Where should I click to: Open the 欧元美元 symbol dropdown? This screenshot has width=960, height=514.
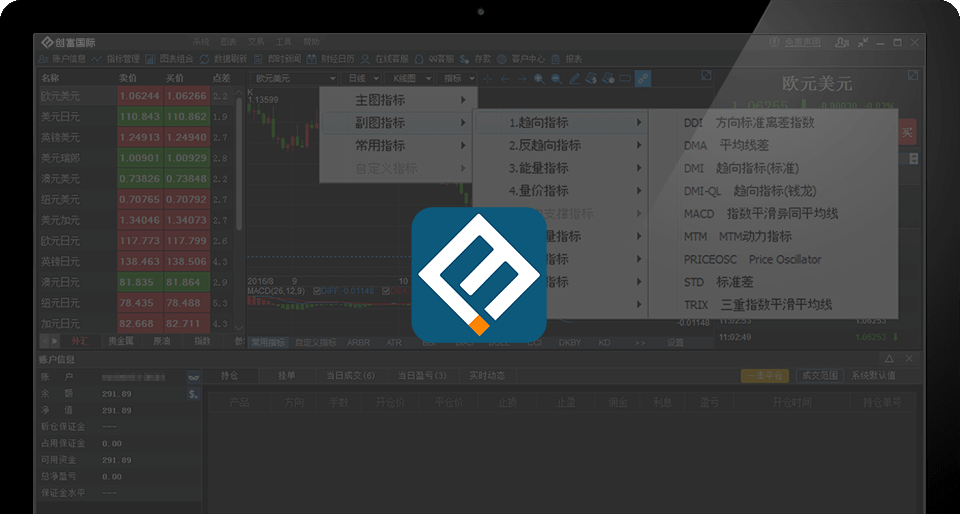(x=294, y=78)
